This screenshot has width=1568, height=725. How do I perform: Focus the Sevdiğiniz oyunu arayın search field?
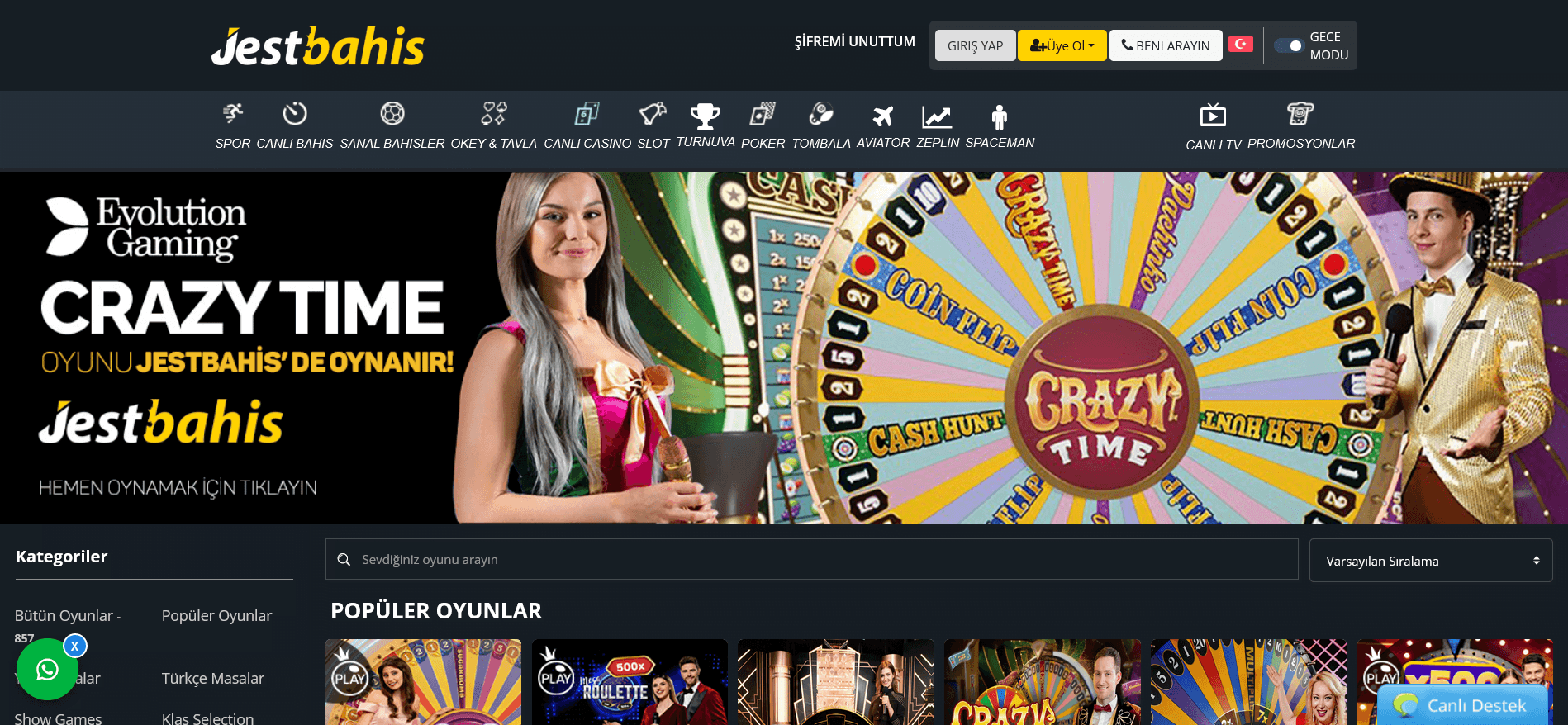[x=812, y=560]
